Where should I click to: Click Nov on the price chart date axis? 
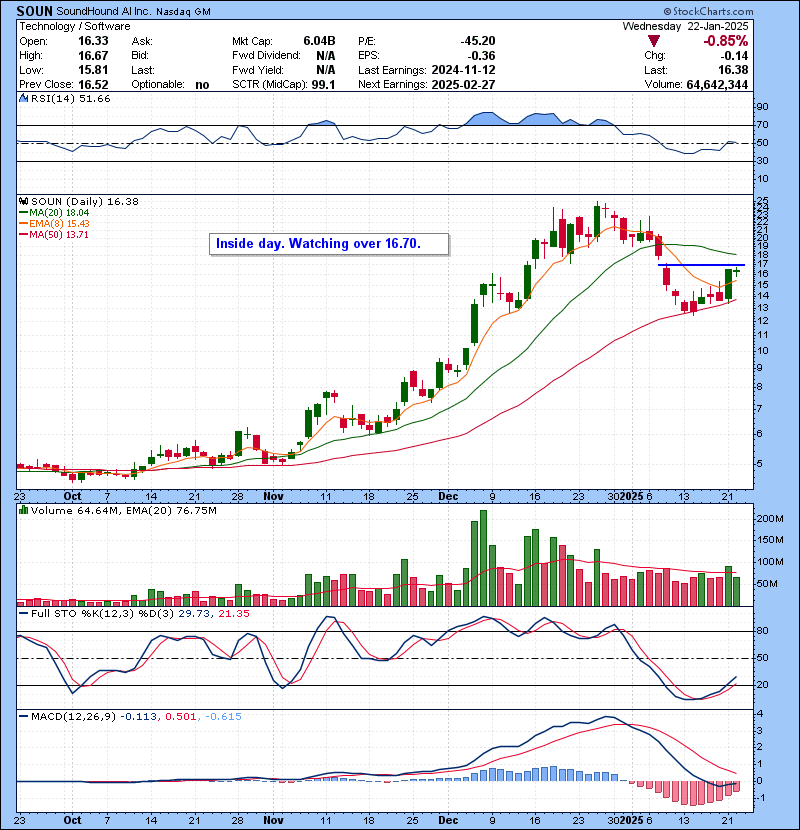coord(273,496)
